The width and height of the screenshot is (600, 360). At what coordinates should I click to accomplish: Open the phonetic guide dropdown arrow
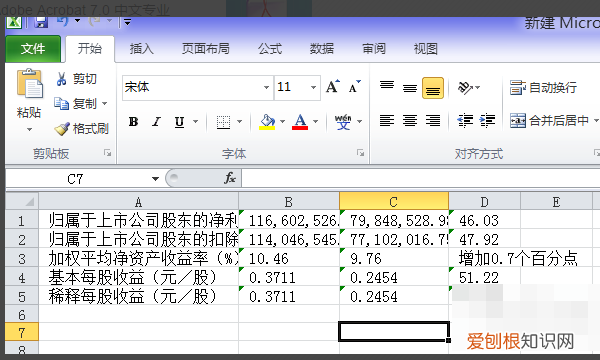click(360, 122)
